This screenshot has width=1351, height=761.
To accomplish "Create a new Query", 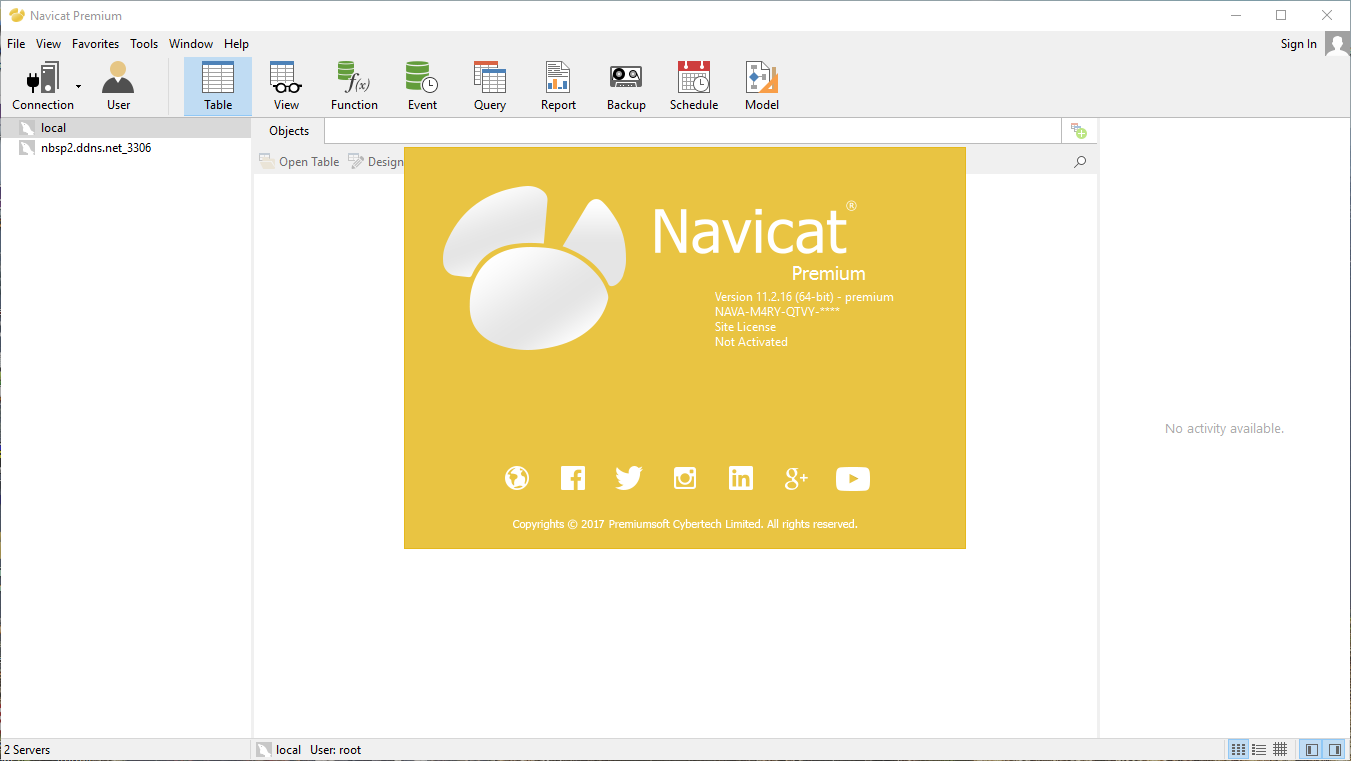I will (x=489, y=85).
